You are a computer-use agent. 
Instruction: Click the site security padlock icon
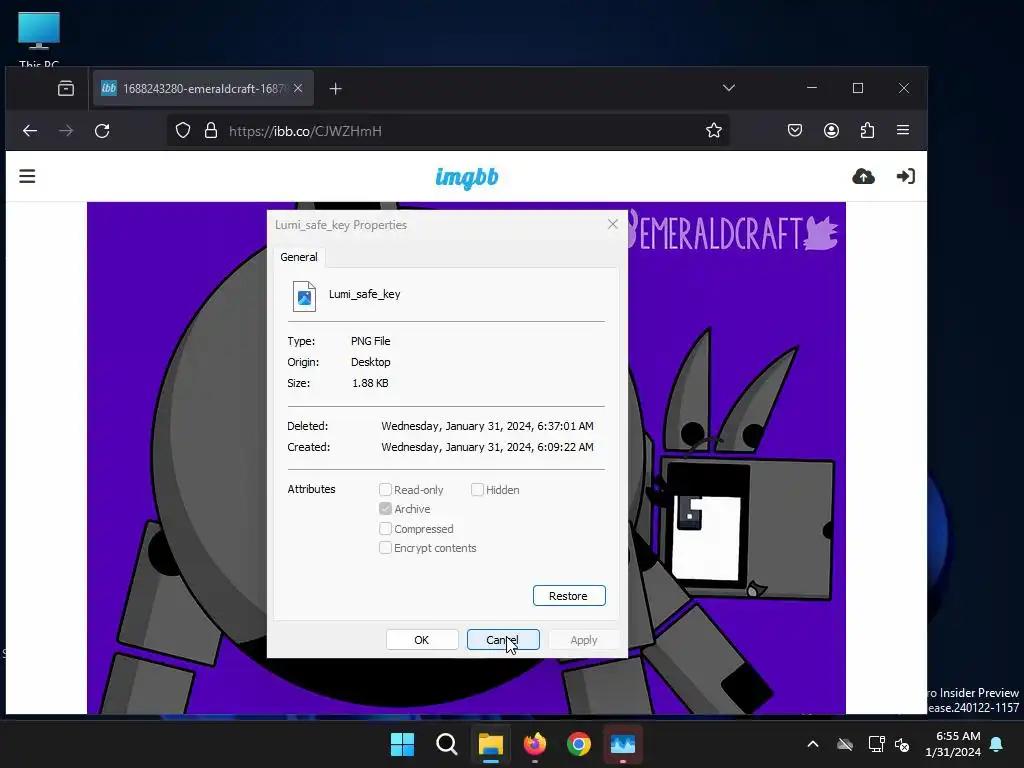pos(210,131)
